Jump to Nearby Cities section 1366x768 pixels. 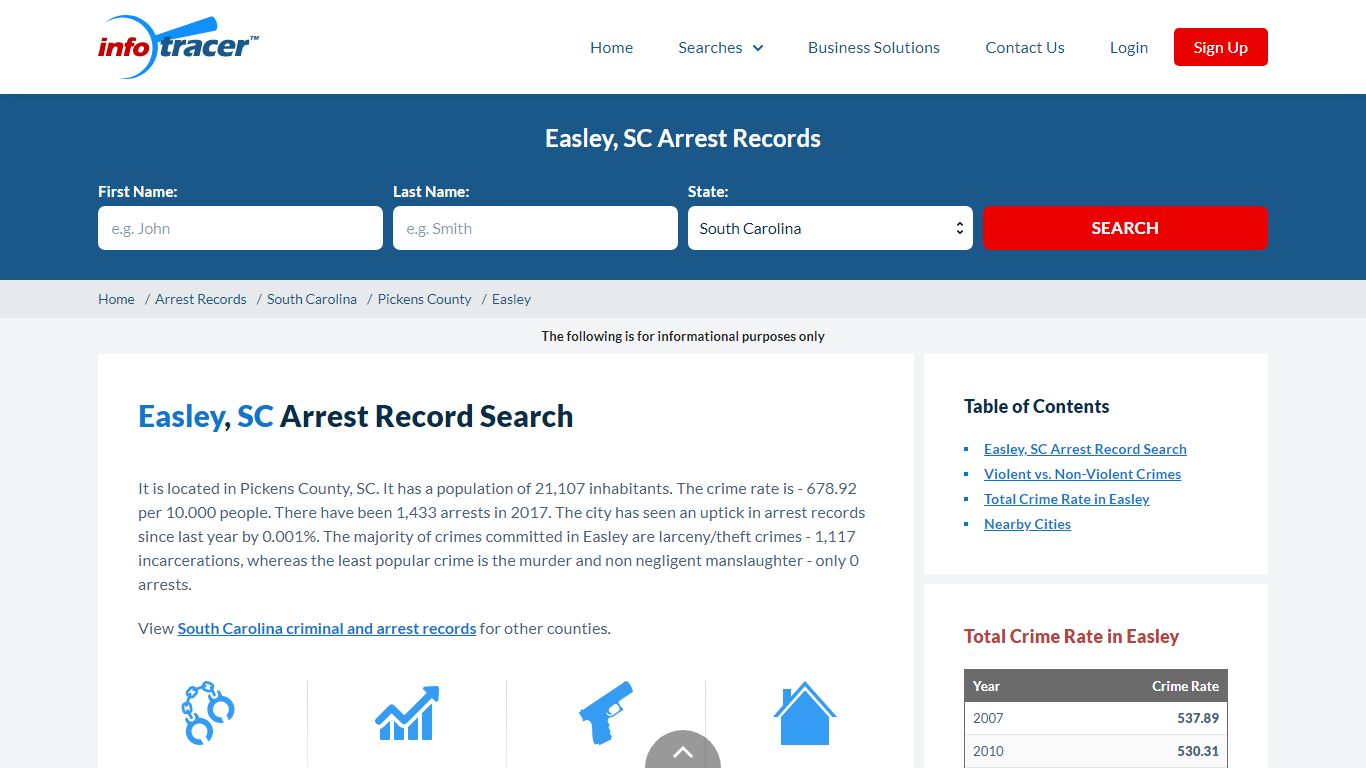[1027, 524]
